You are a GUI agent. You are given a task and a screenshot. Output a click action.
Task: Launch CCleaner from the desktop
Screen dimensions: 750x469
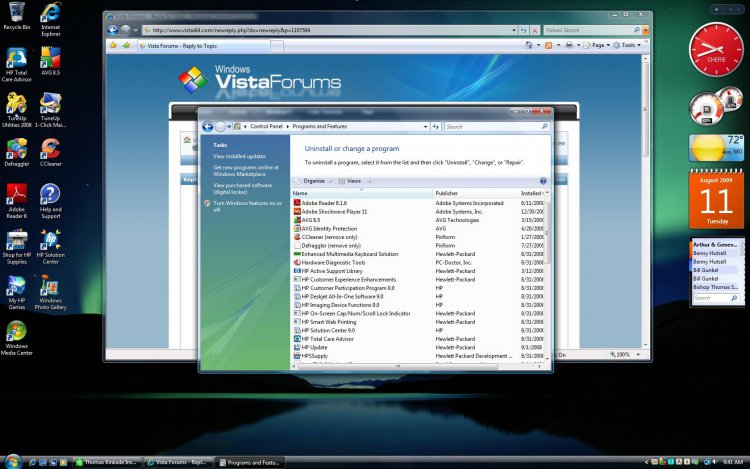(50, 152)
